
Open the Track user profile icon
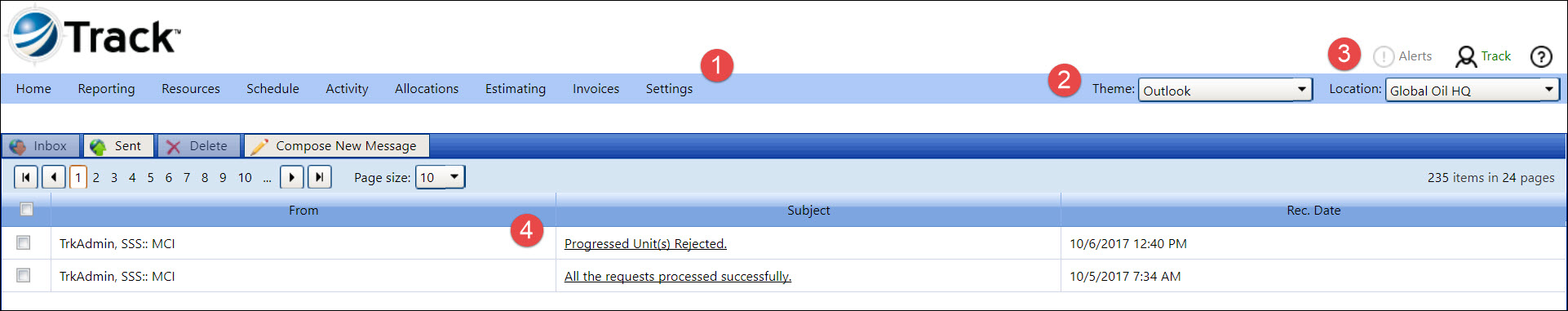pos(1465,56)
